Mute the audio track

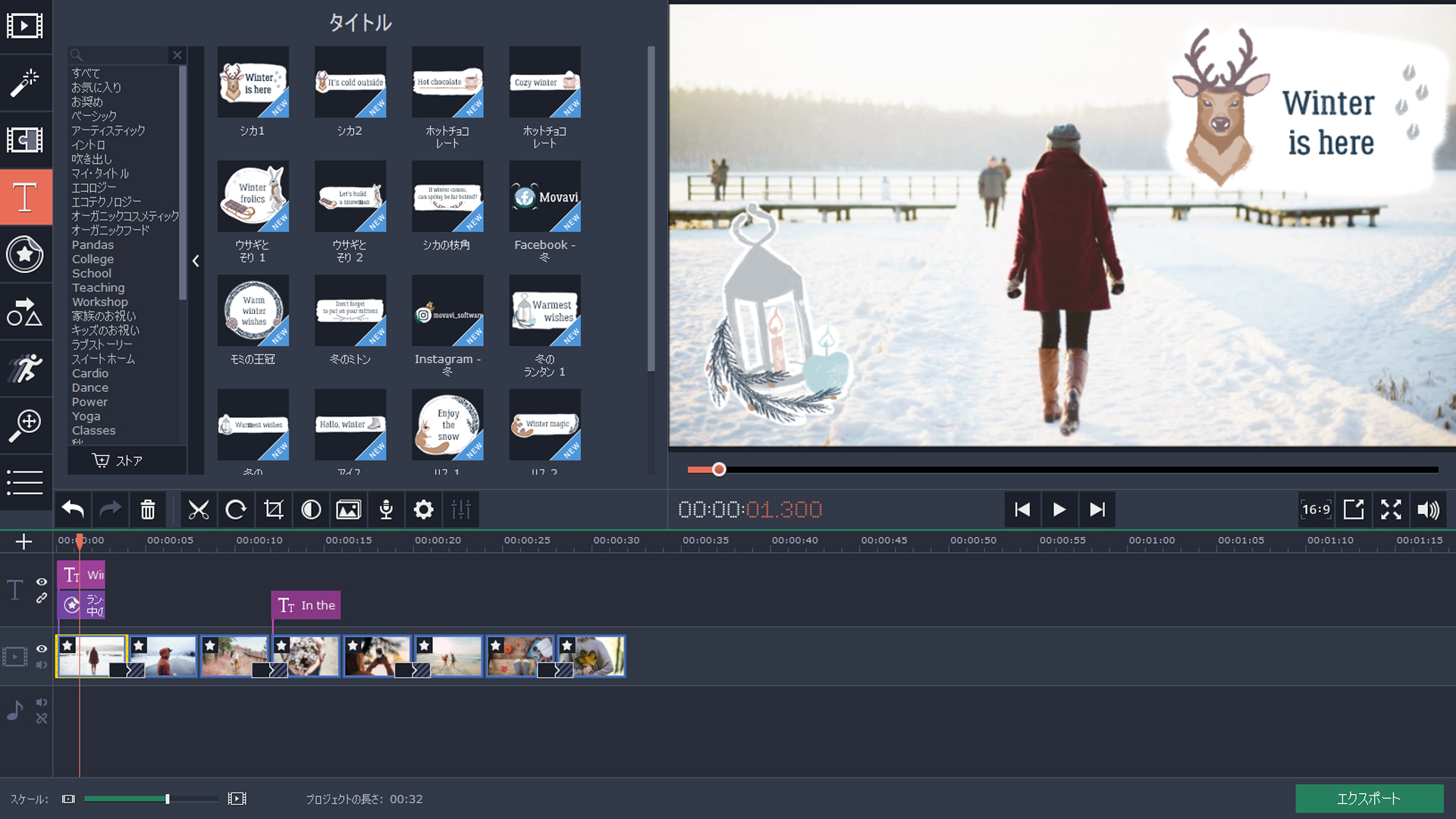coord(42,702)
